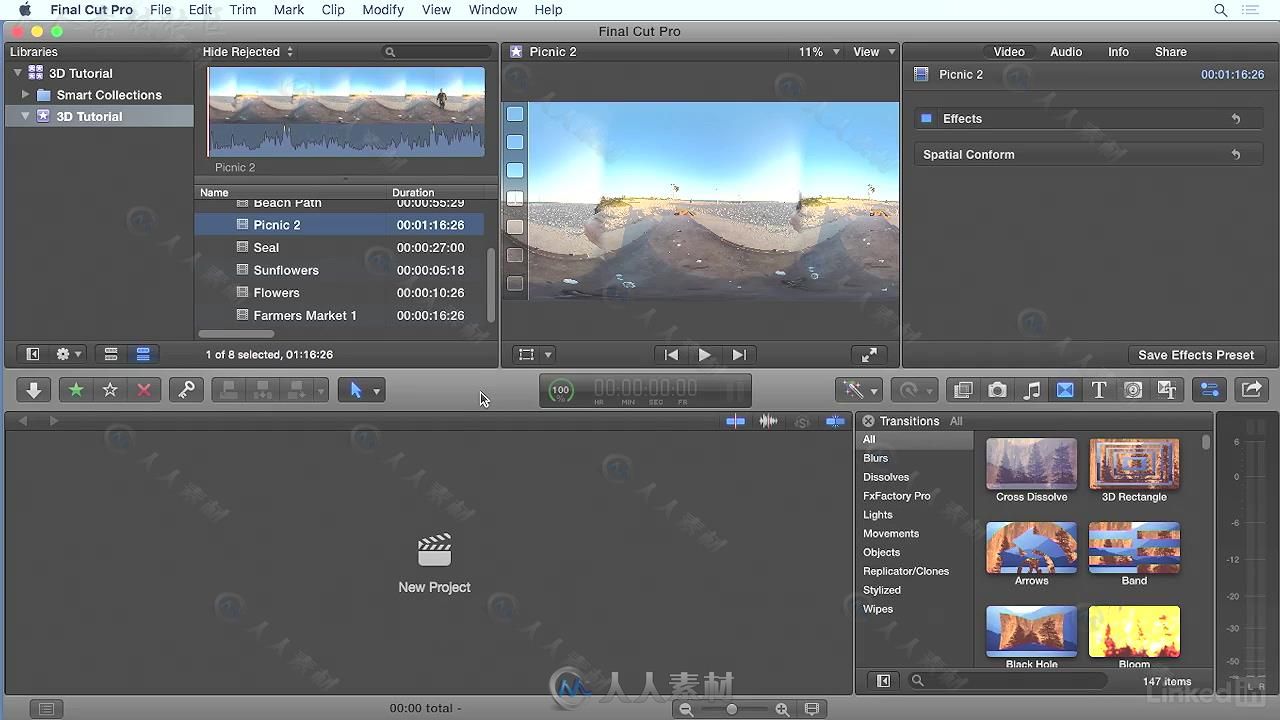Close the Transitions browser with X
The height and width of the screenshot is (720, 1280).
click(868, 421)
